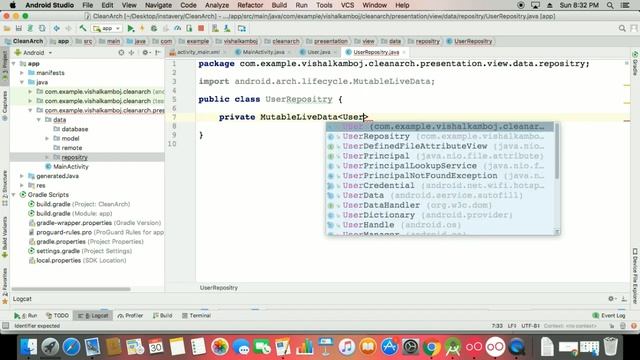Click the autocomplete popup scrollbar

coord(557,152)
